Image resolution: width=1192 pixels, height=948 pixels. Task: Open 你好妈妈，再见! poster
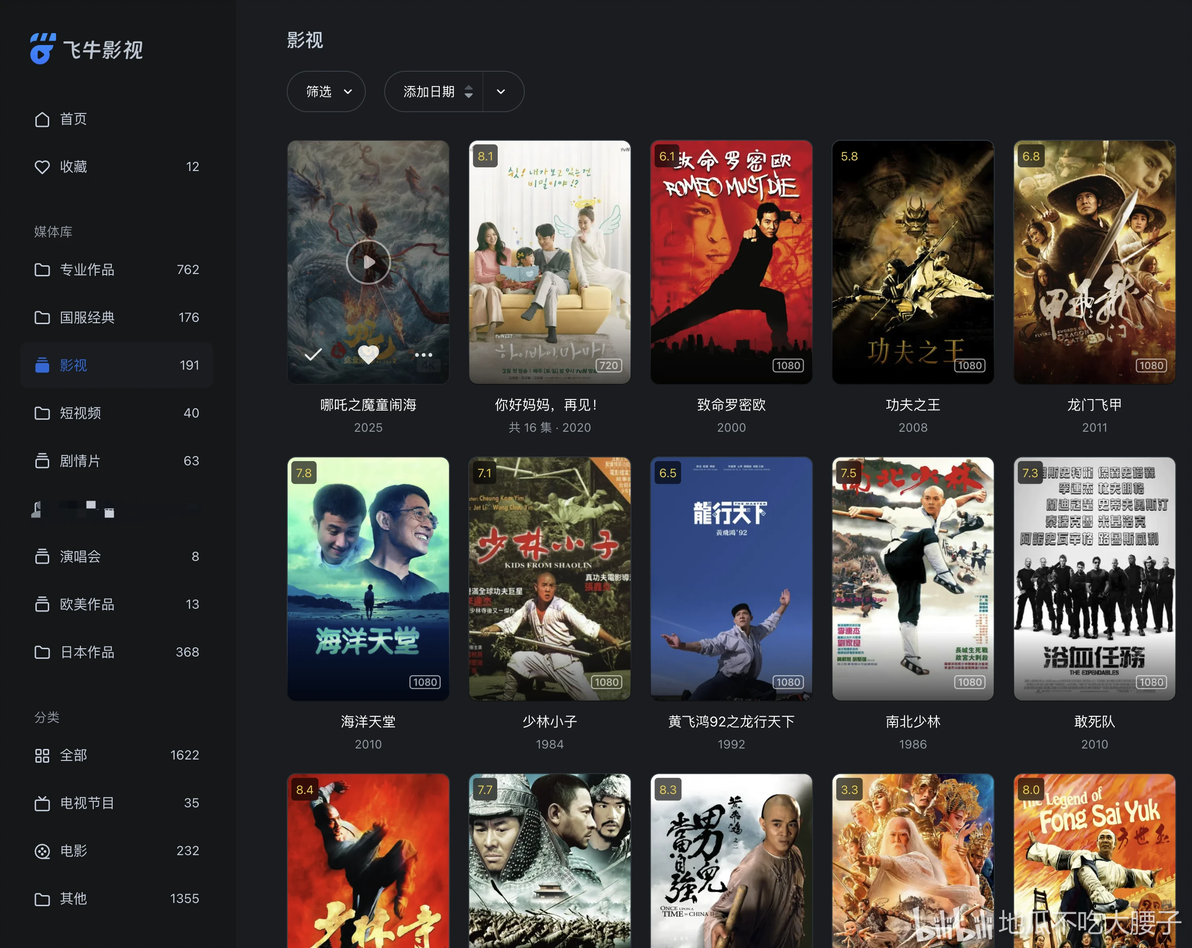point(550,262)
